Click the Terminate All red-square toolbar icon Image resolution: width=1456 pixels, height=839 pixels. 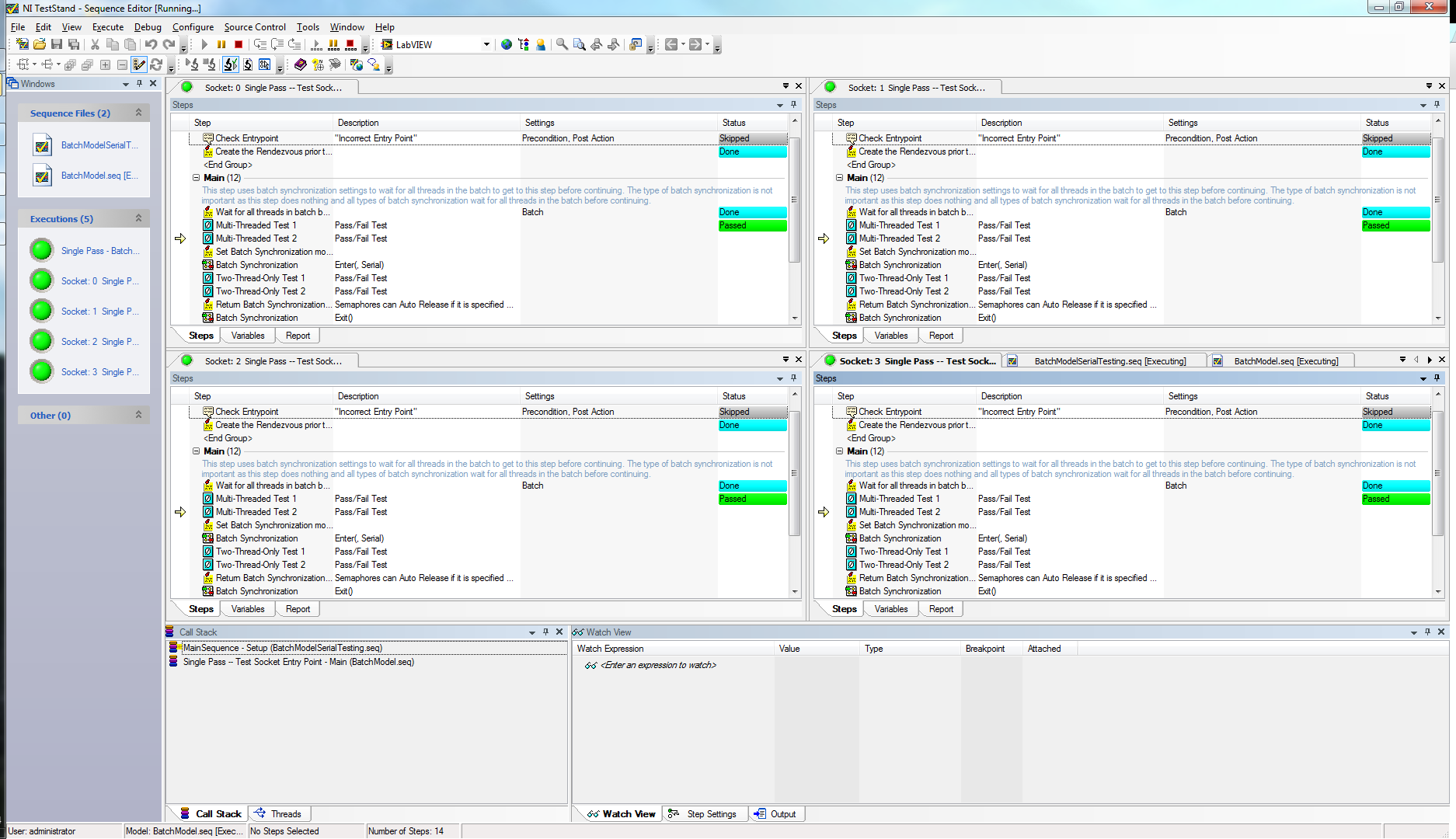tap(350, 44)
